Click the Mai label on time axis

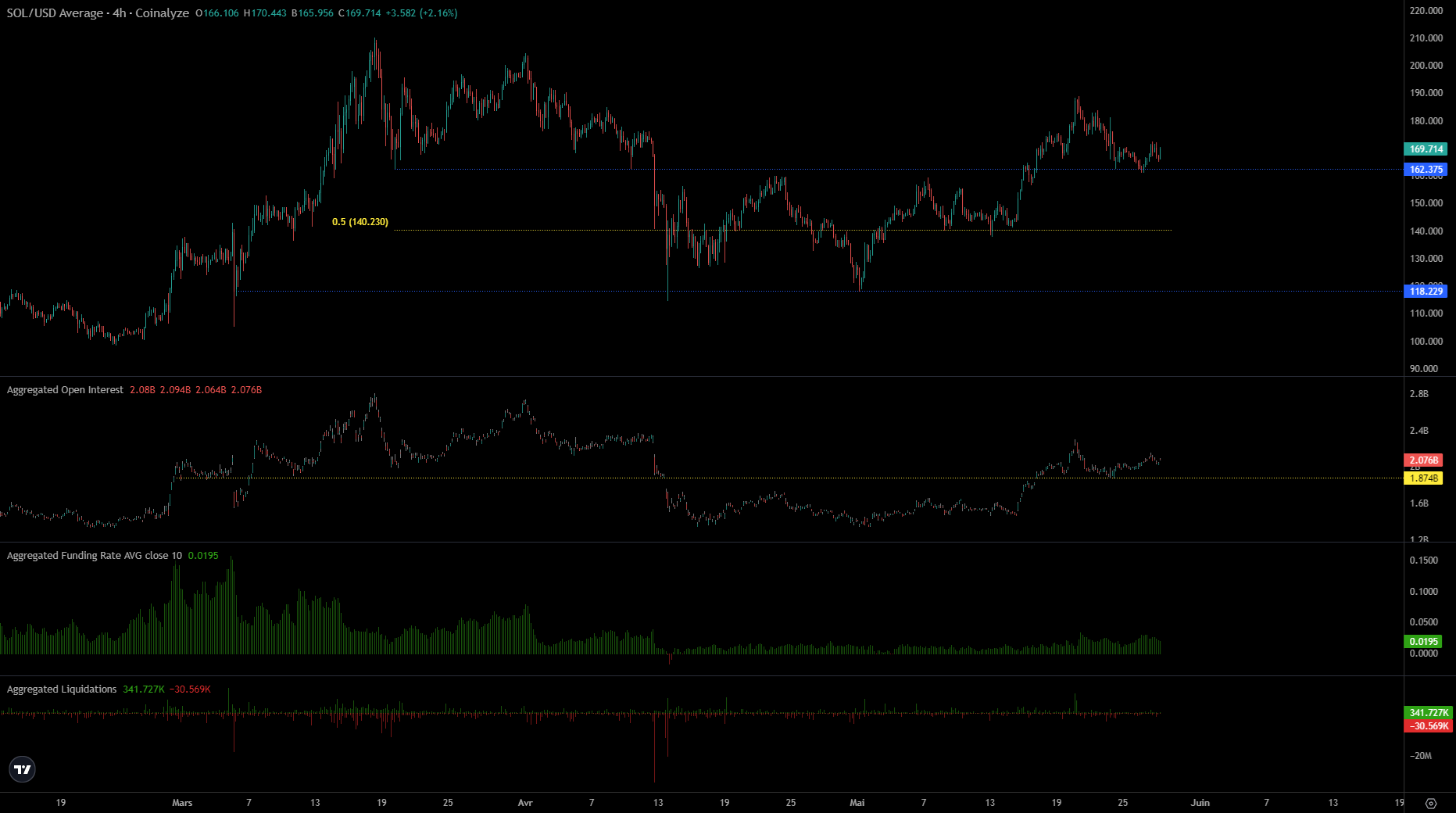pyautogui.click(x=857, y=803)
